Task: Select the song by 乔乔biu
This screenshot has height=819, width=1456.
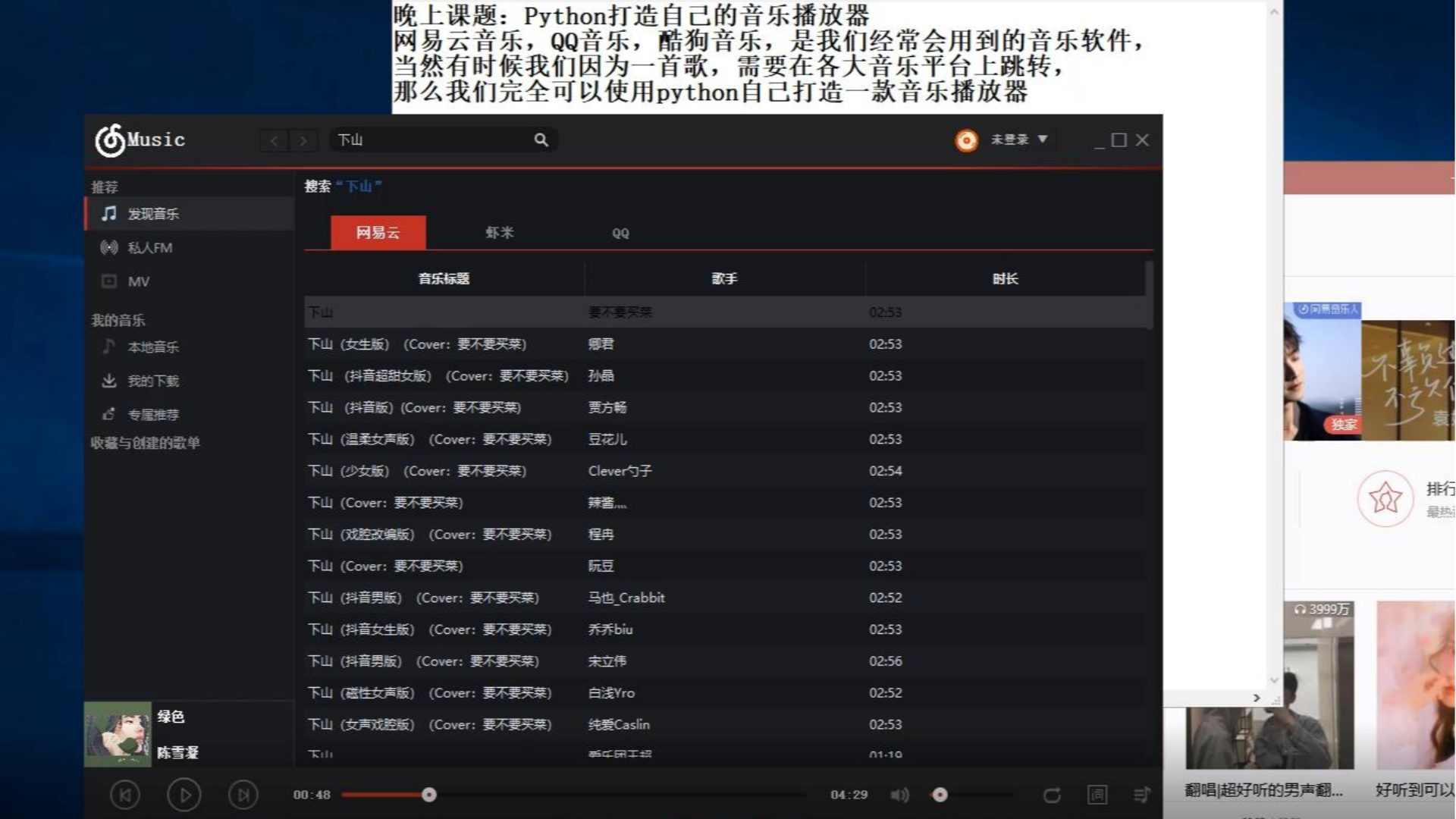Action: (x=725, y=629)
